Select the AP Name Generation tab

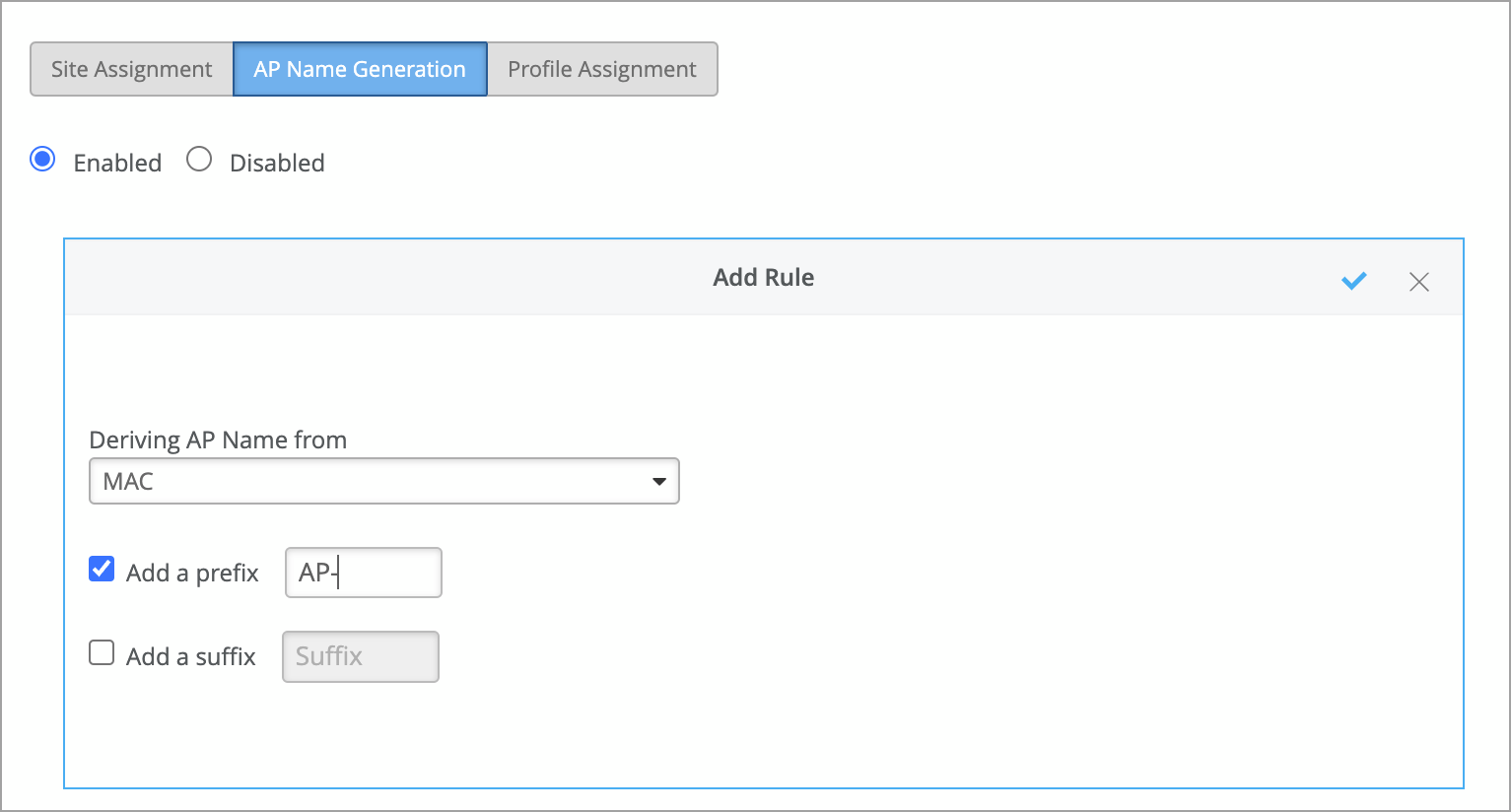[360, 69]
